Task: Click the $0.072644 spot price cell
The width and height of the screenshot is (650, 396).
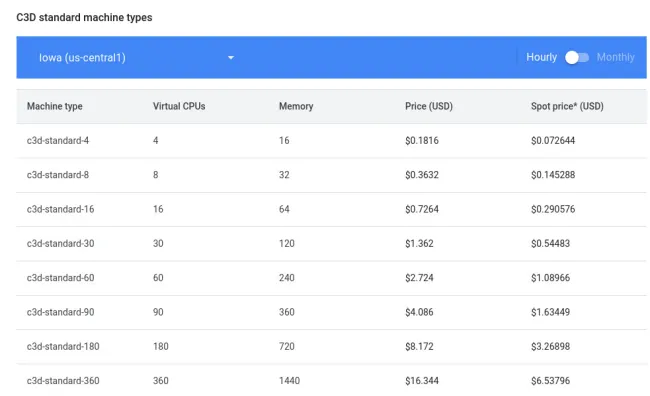Action: [553, 141]
